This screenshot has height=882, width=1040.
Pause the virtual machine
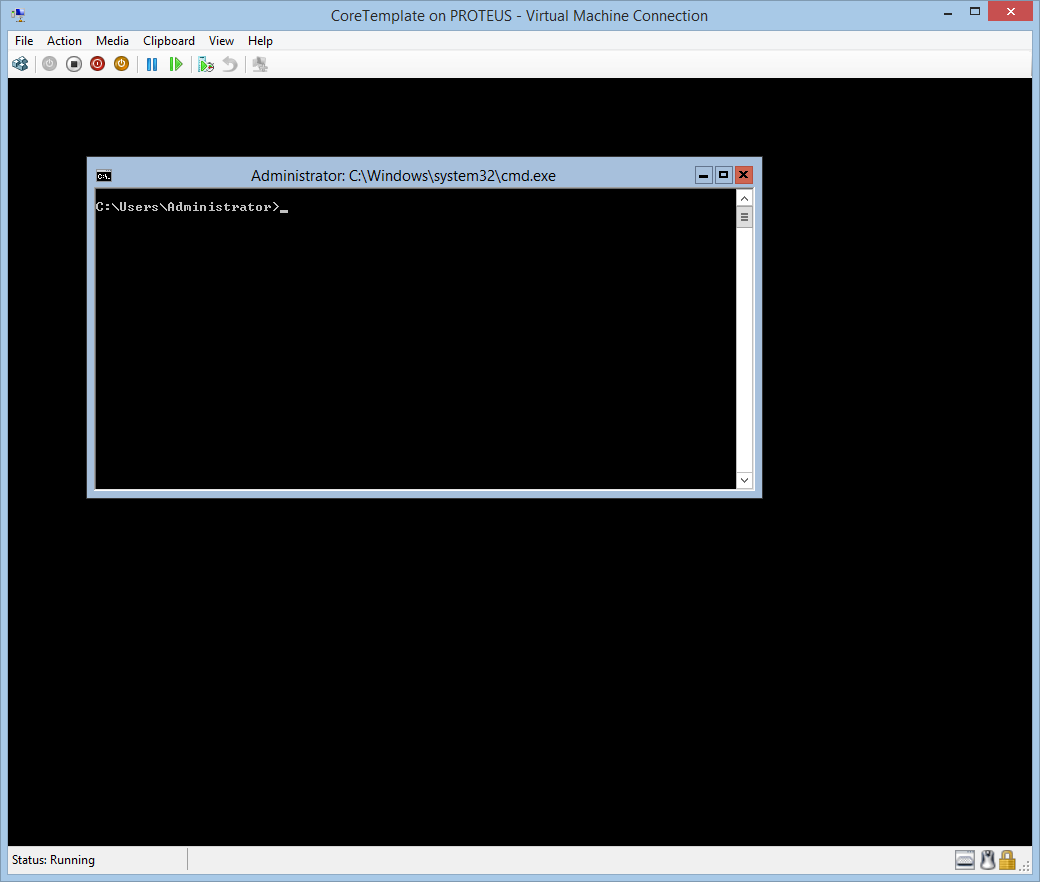tap(152, 64)
